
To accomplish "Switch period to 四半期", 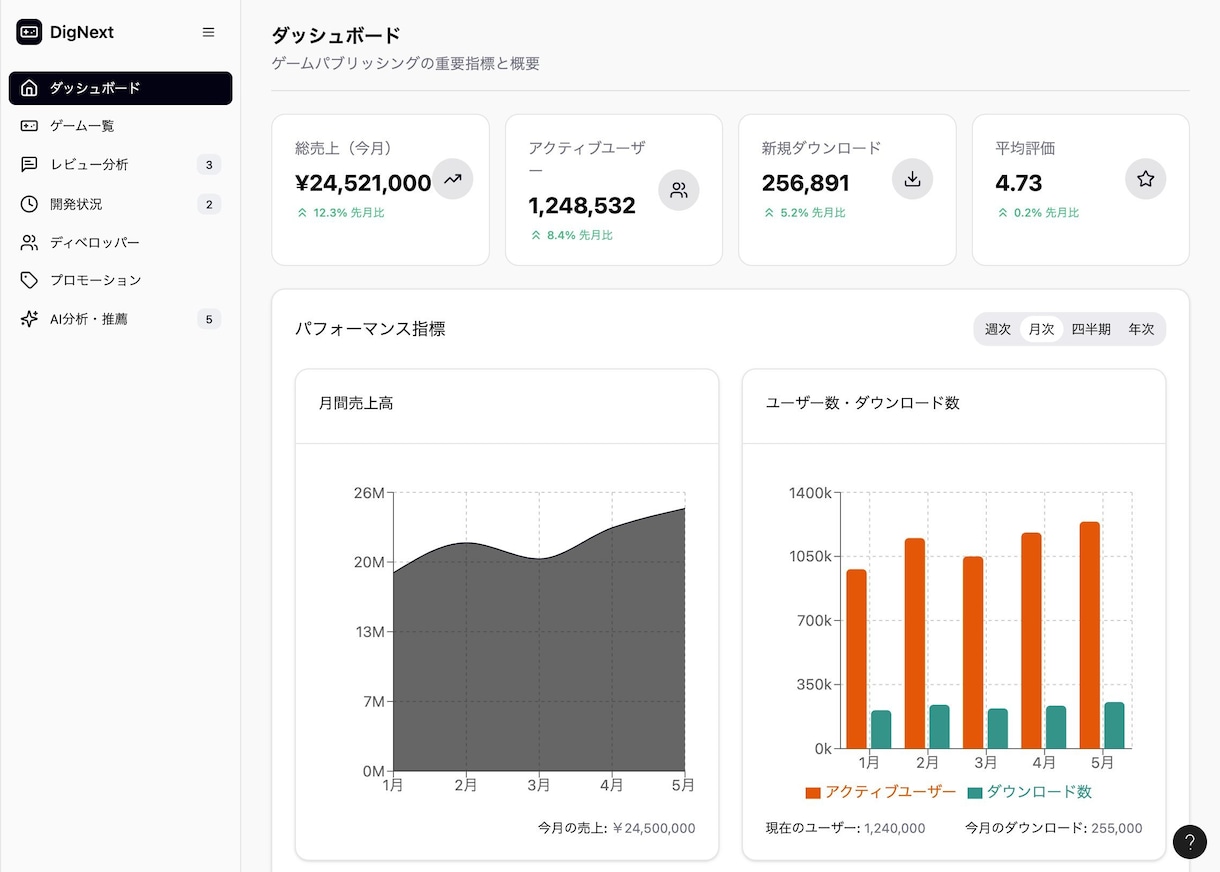I will [x=1091, y=329].
